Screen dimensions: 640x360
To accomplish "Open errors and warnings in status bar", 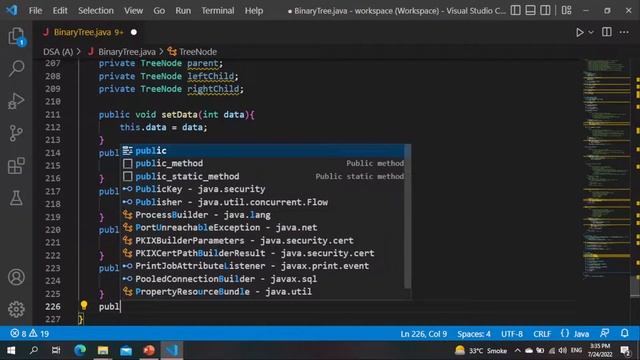I will tap(29, 334).
